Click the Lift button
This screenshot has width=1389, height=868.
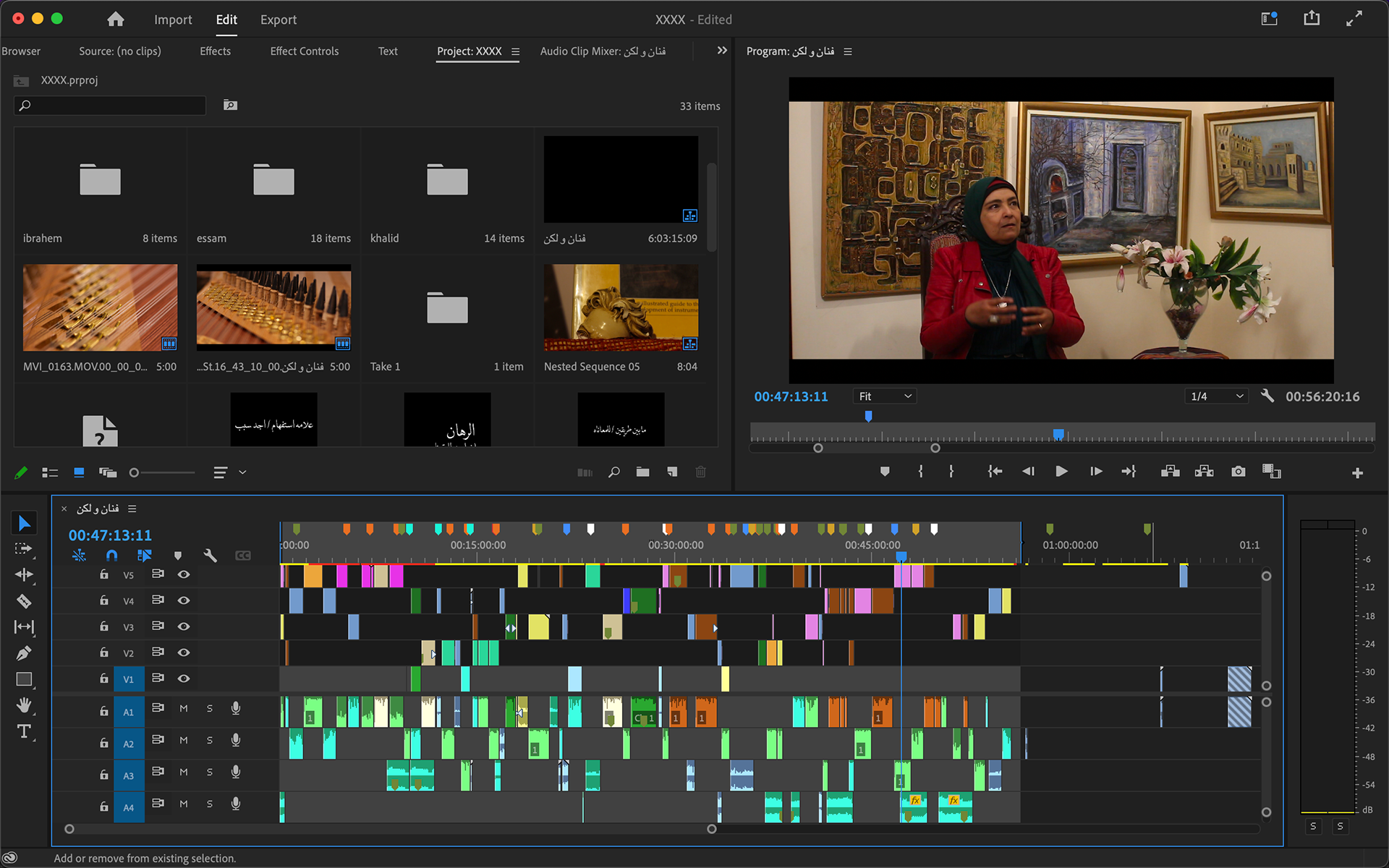point(1171,472)
